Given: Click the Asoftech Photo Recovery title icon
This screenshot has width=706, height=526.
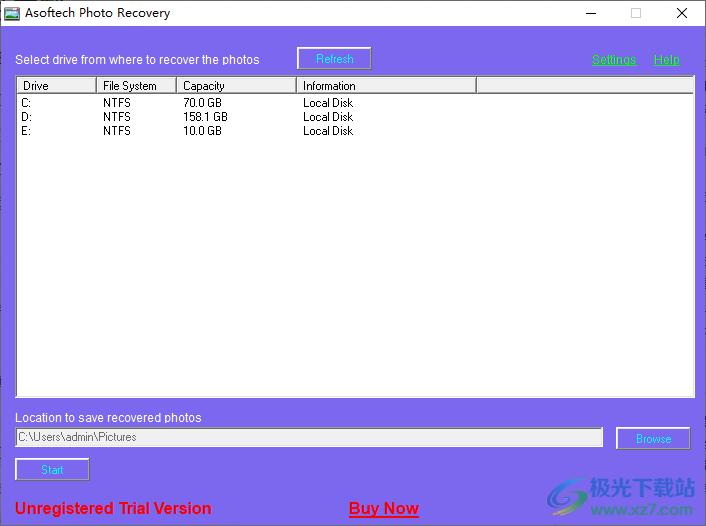Looking at the screenshot, I should (x=12, y=13).
